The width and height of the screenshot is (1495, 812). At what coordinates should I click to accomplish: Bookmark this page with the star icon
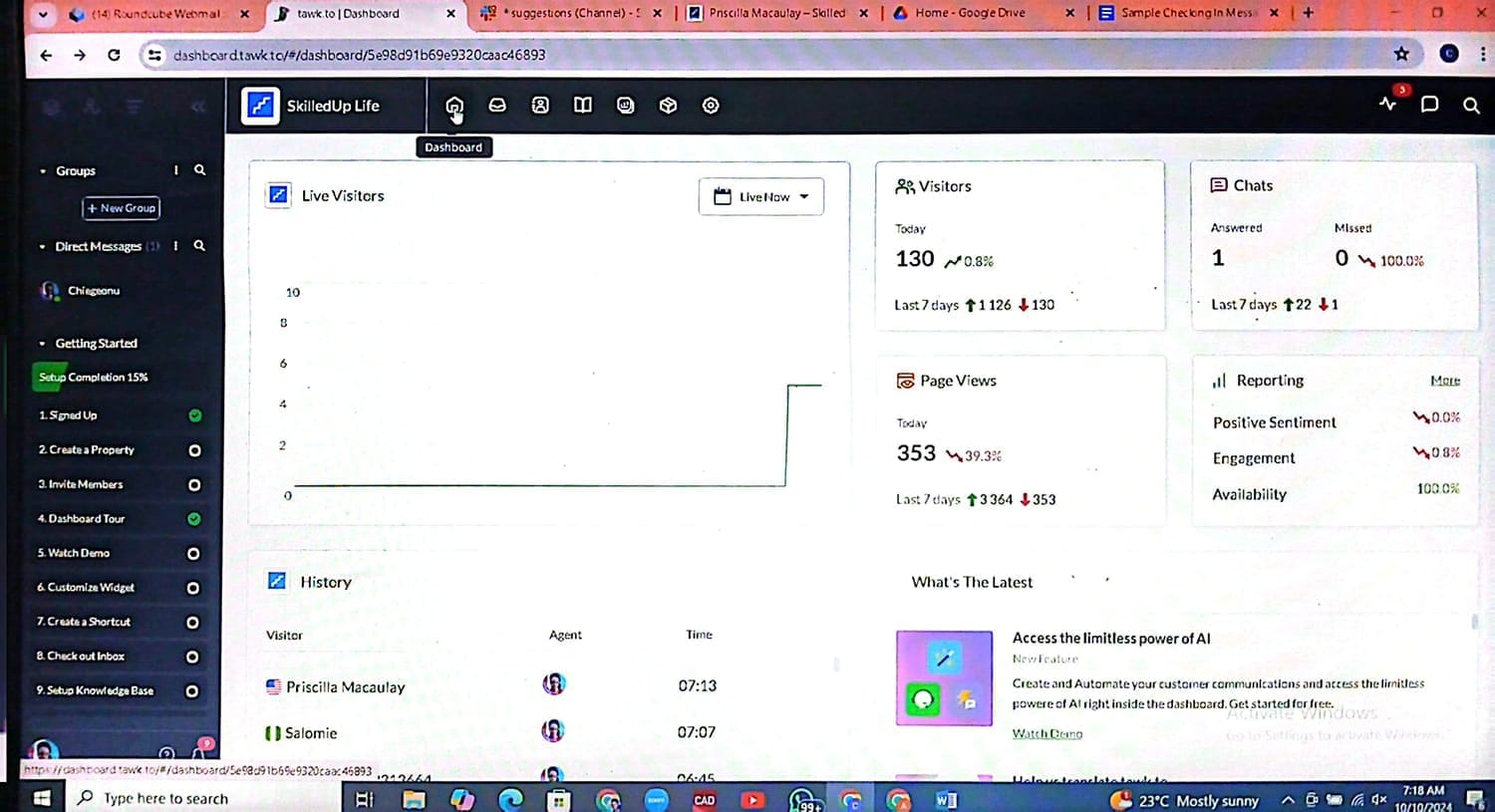(1401, 54)
